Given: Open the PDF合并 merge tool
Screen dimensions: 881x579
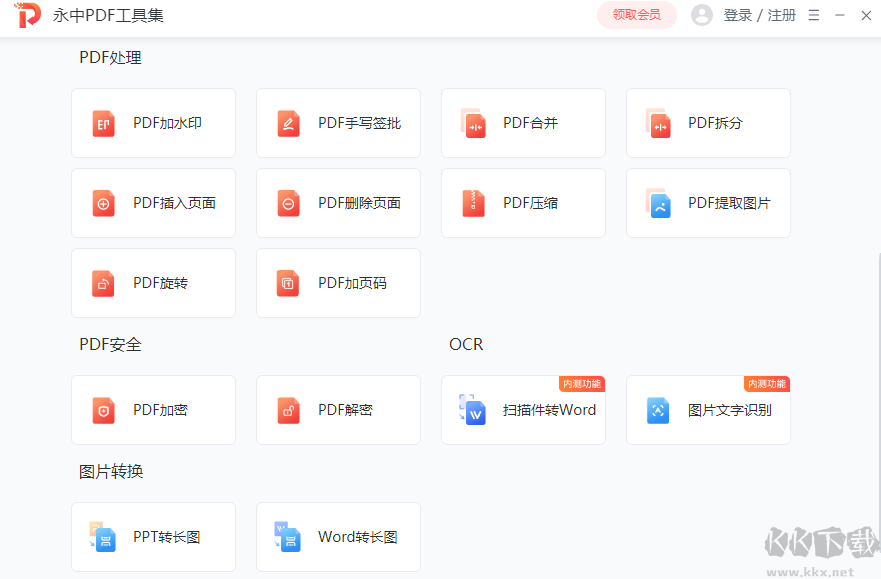Looking at the screenshot, I should [x=523, y=123].
